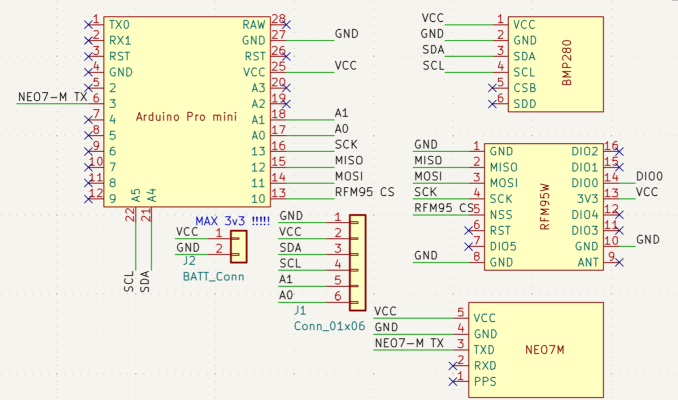This screenshot has height=400, width=678.
Task: Select VCC label on J2 pin 1
Action: (x=187, y=232)
